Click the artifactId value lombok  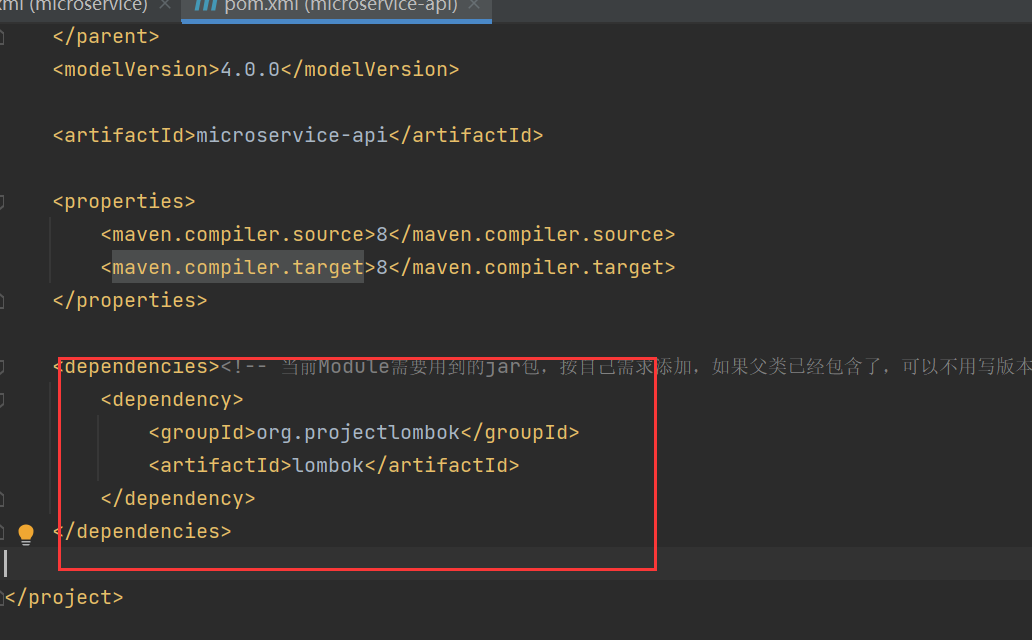coord(328,466)
